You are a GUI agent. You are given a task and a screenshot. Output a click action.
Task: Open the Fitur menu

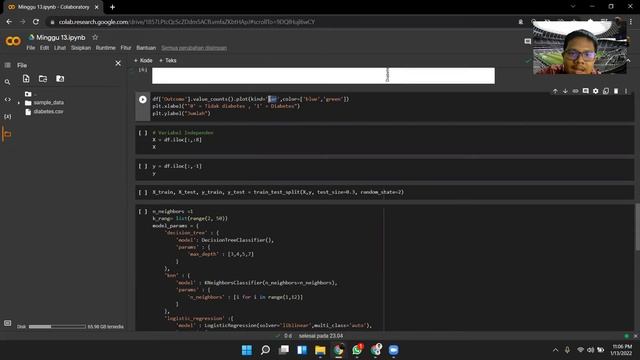(x=126, y=48)
